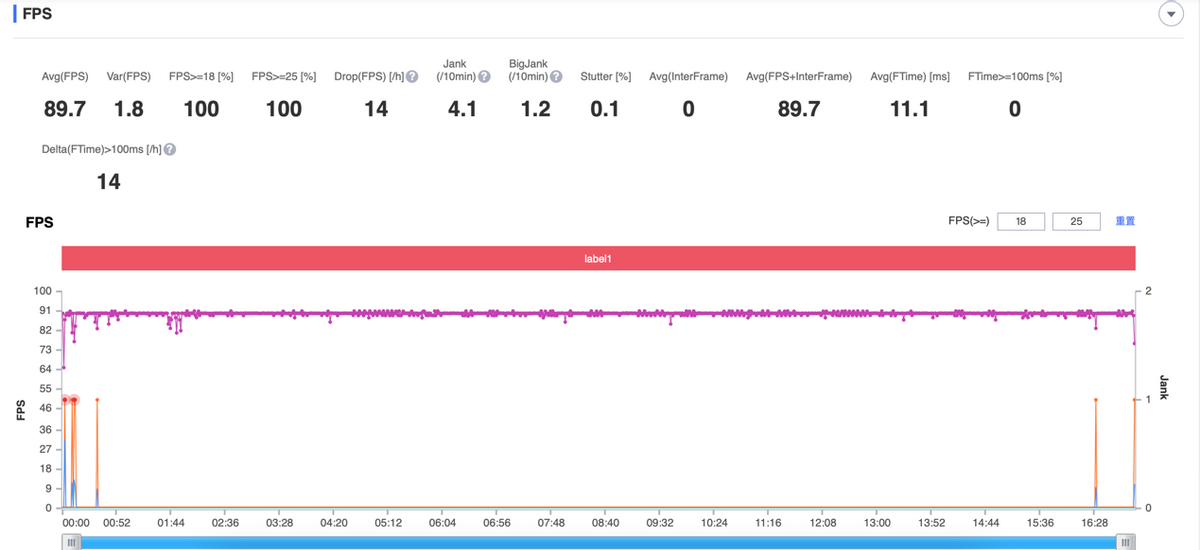
Task: Show help for Delta(FTime)>100ms via its icon
Action: point(170,149)
